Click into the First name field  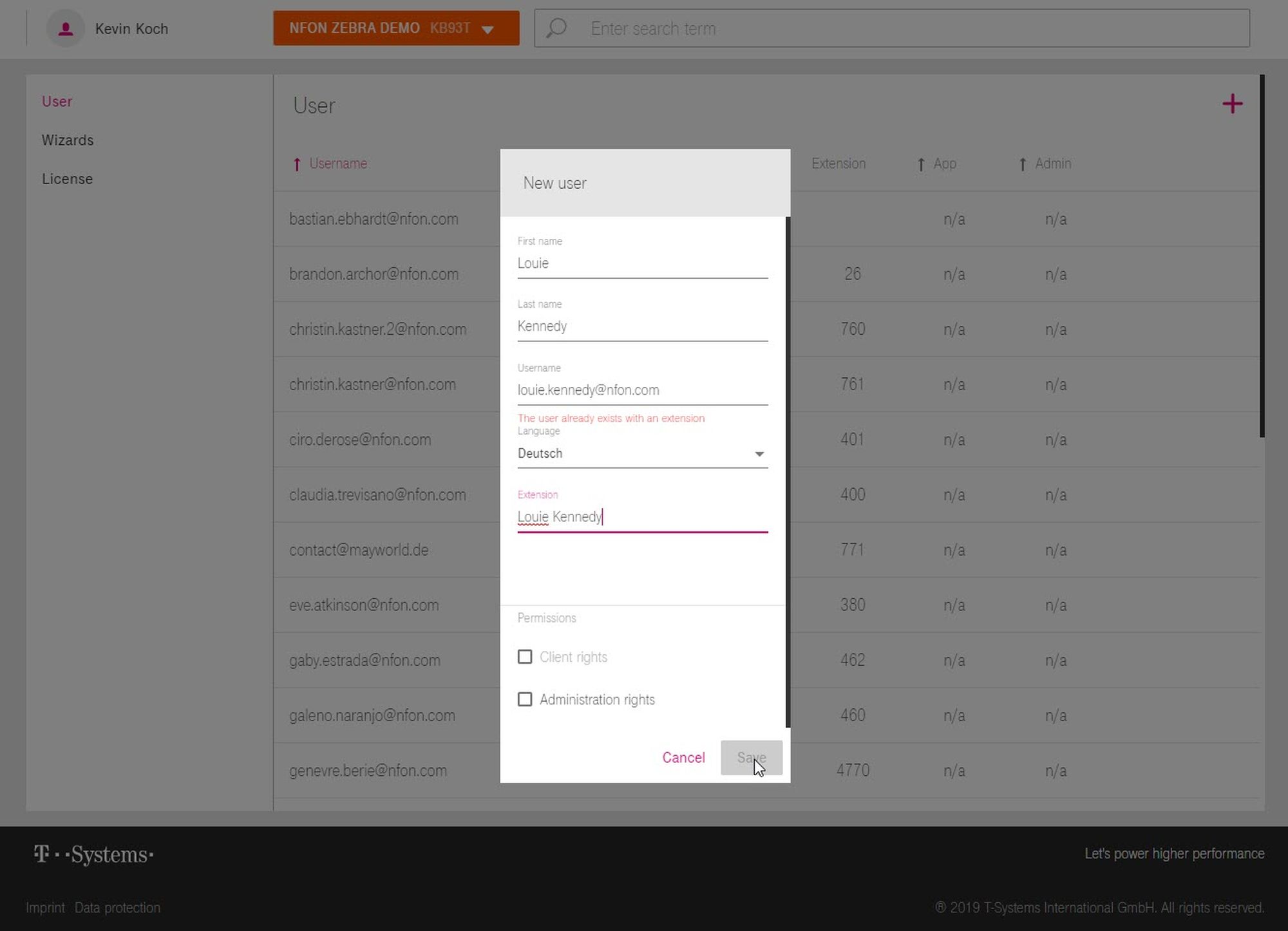click(x=642, y=263)
